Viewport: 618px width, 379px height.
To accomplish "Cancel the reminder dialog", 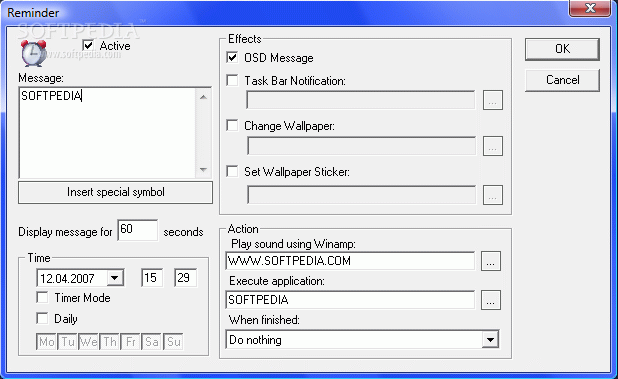I will click(x=562, y=80).
